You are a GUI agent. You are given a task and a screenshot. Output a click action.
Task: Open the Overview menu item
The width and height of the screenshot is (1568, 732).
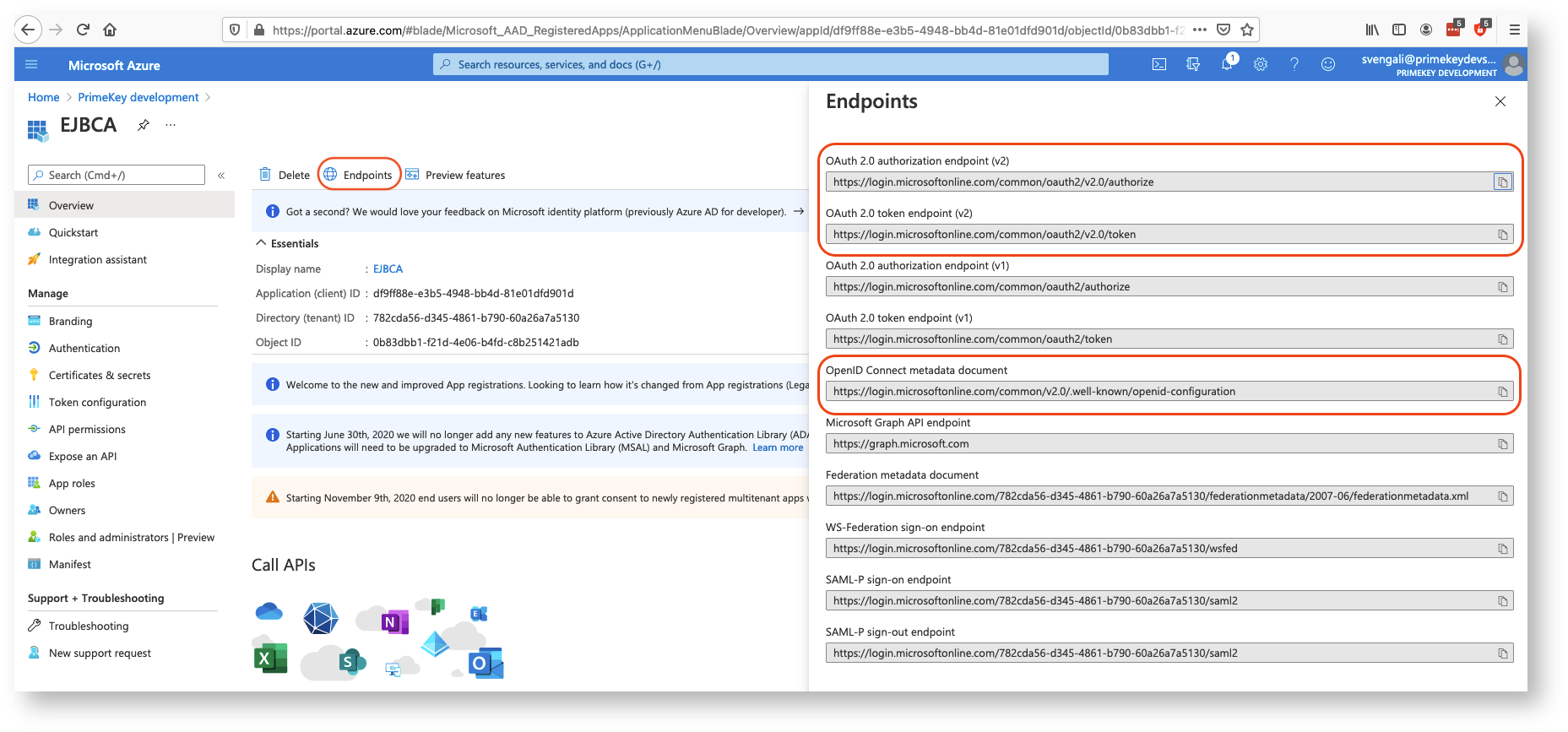click(x=124, y=205)
